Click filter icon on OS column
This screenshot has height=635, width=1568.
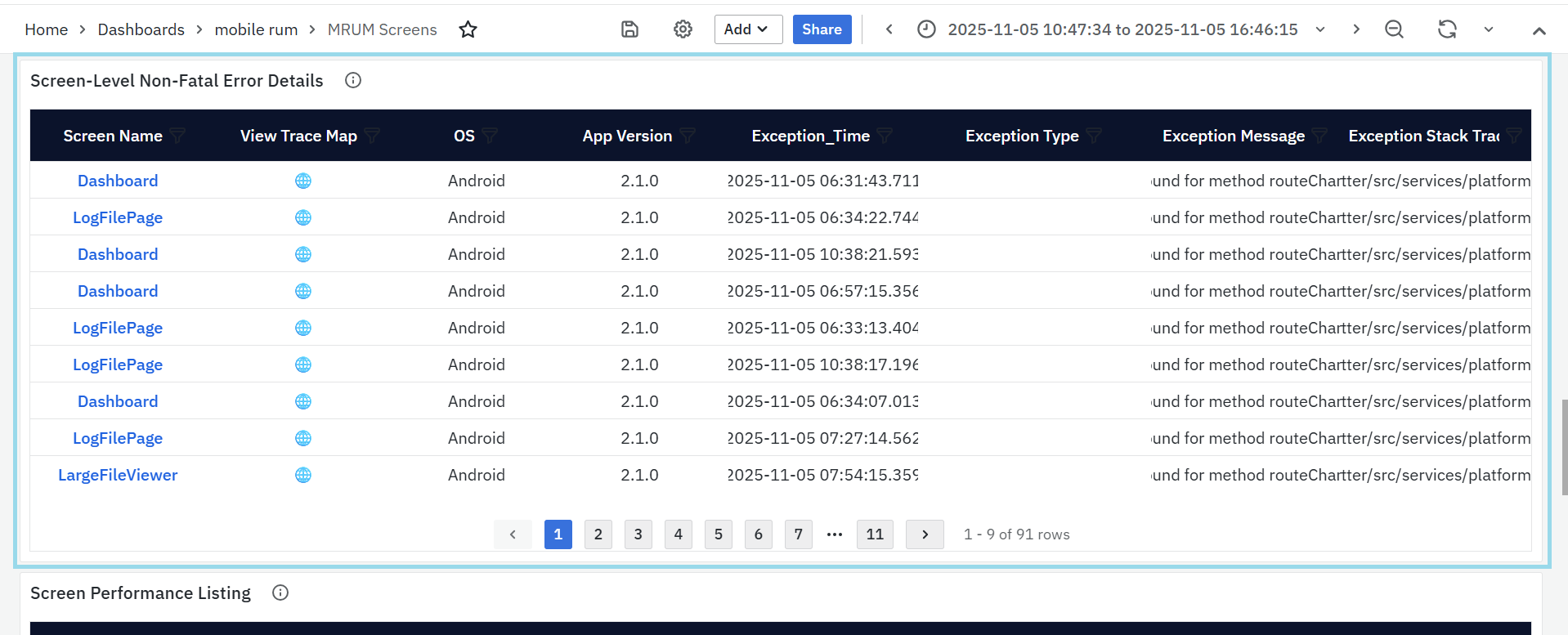(490, 136)
